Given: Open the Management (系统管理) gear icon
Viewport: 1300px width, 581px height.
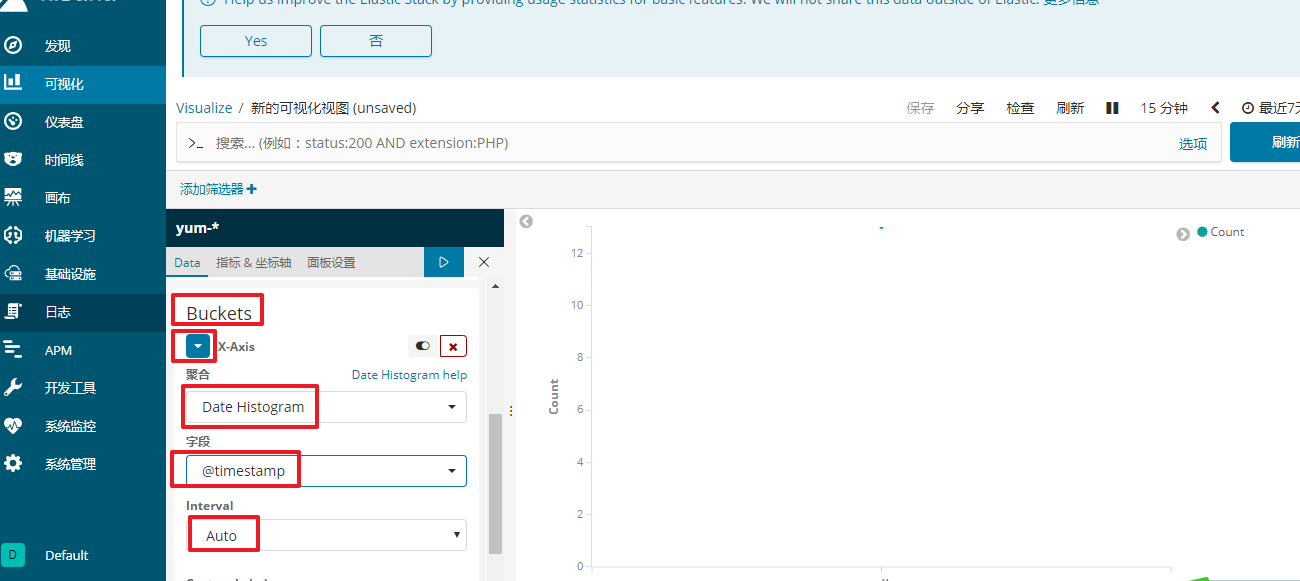Looking at the screenshot, I should [x=13, y=463].
